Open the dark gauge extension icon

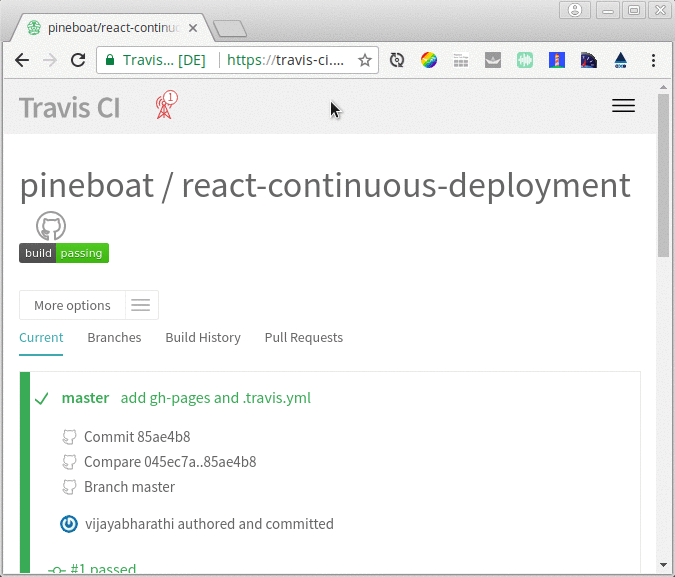pyautogui.click(x=588, y=60)
